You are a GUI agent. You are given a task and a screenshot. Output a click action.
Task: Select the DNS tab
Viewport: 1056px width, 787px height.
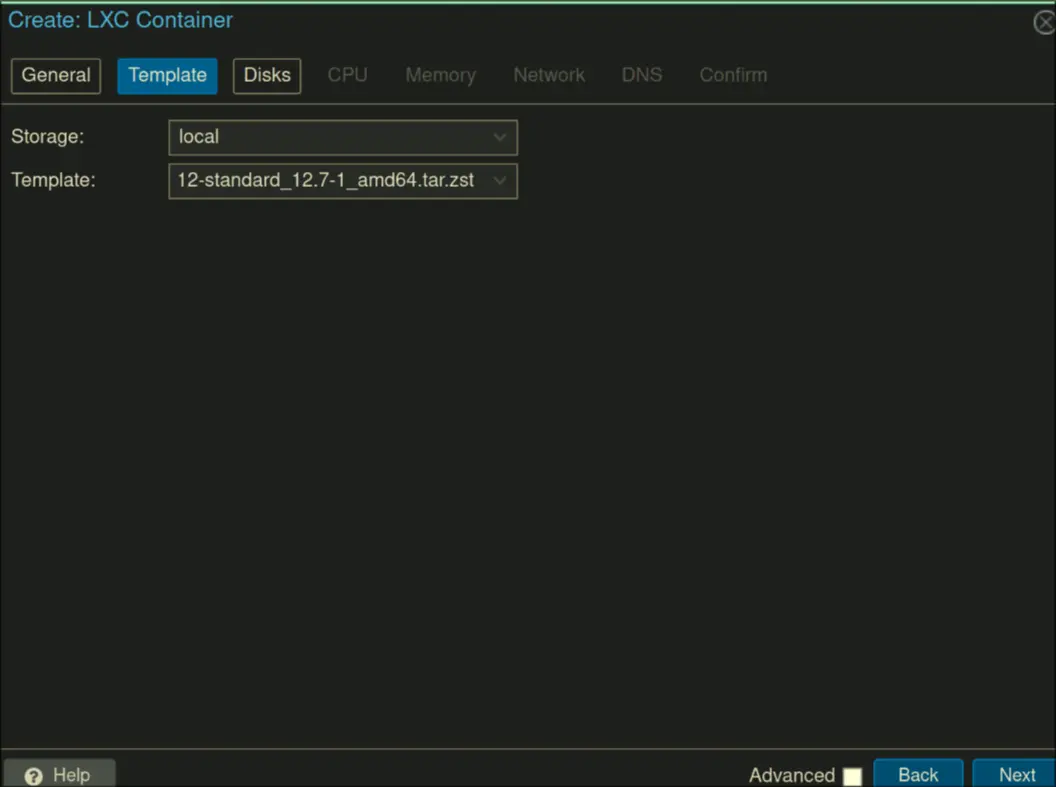[641, 75]
